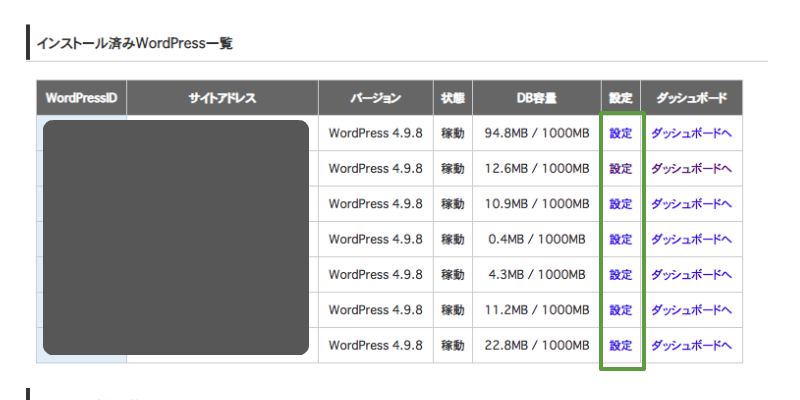Click WordPress 4.9.8 in the 22.8MB row
Viewport: 800px width, 400px height.
point(376,345)
